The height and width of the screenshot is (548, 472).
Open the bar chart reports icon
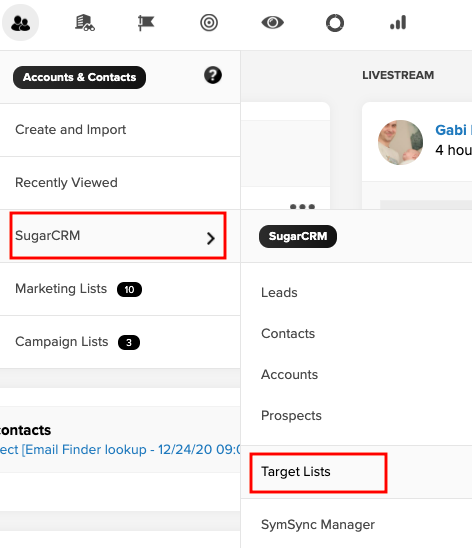[398, 23]
